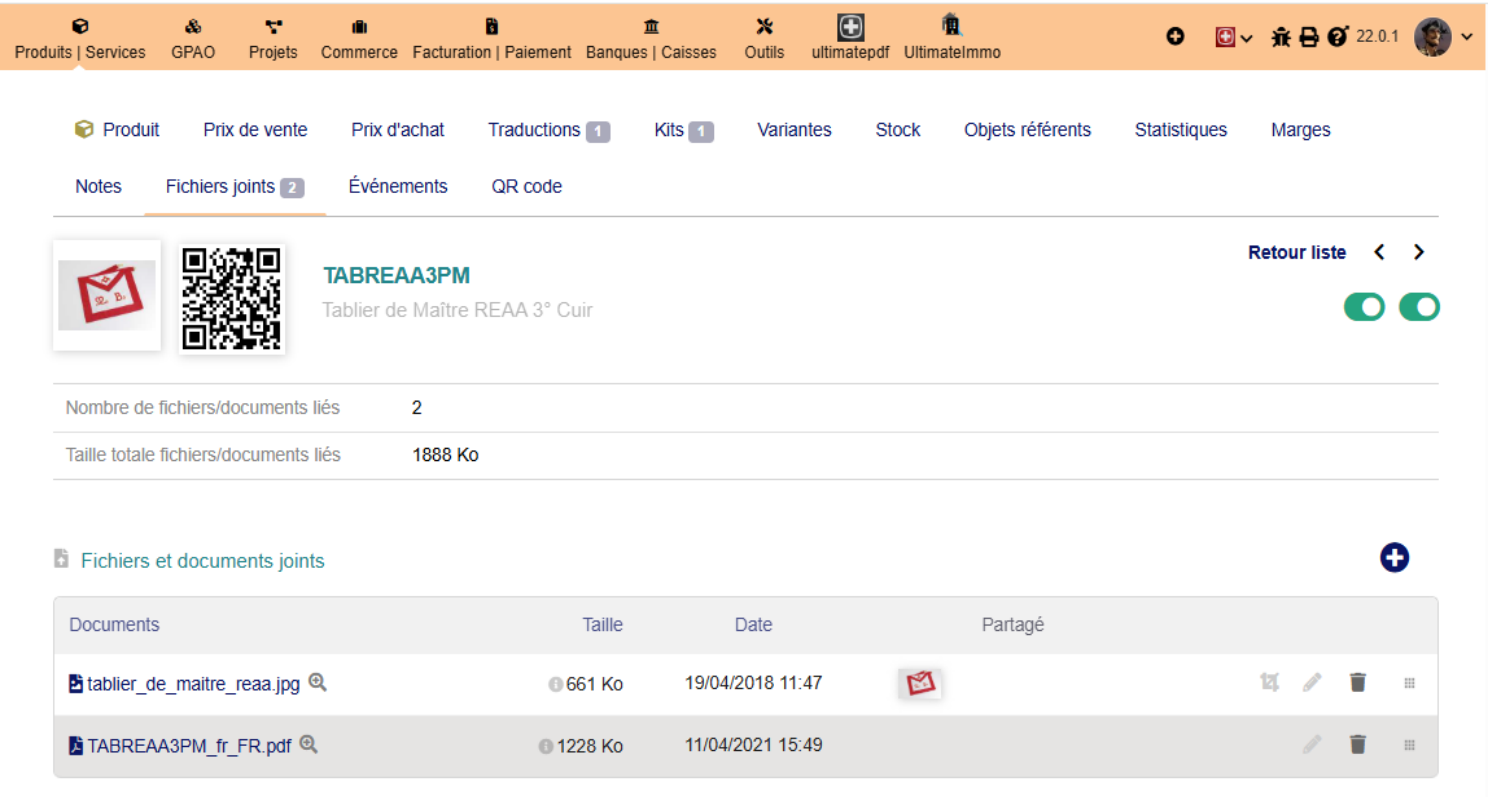Go to next product with right chevron

tap(1418, 252)
